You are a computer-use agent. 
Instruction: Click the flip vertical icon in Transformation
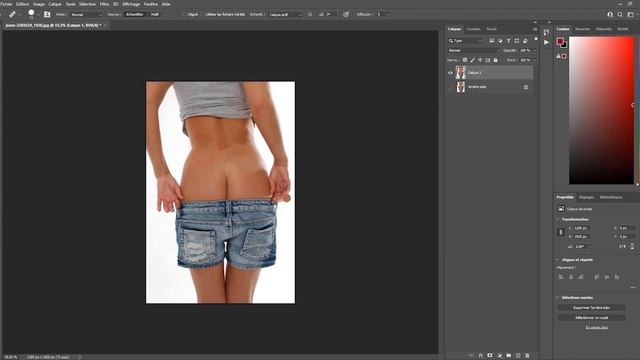point(632,247)
